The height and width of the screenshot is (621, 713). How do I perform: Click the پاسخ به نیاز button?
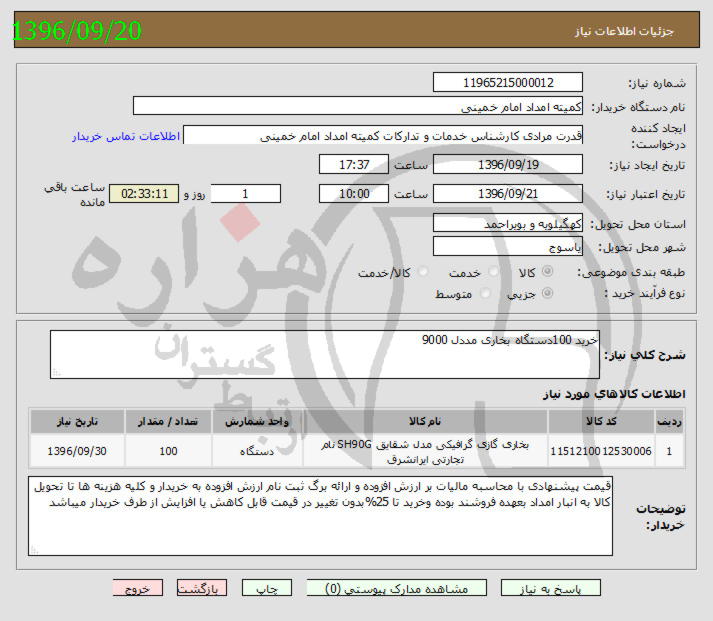(x=551, y=588)
